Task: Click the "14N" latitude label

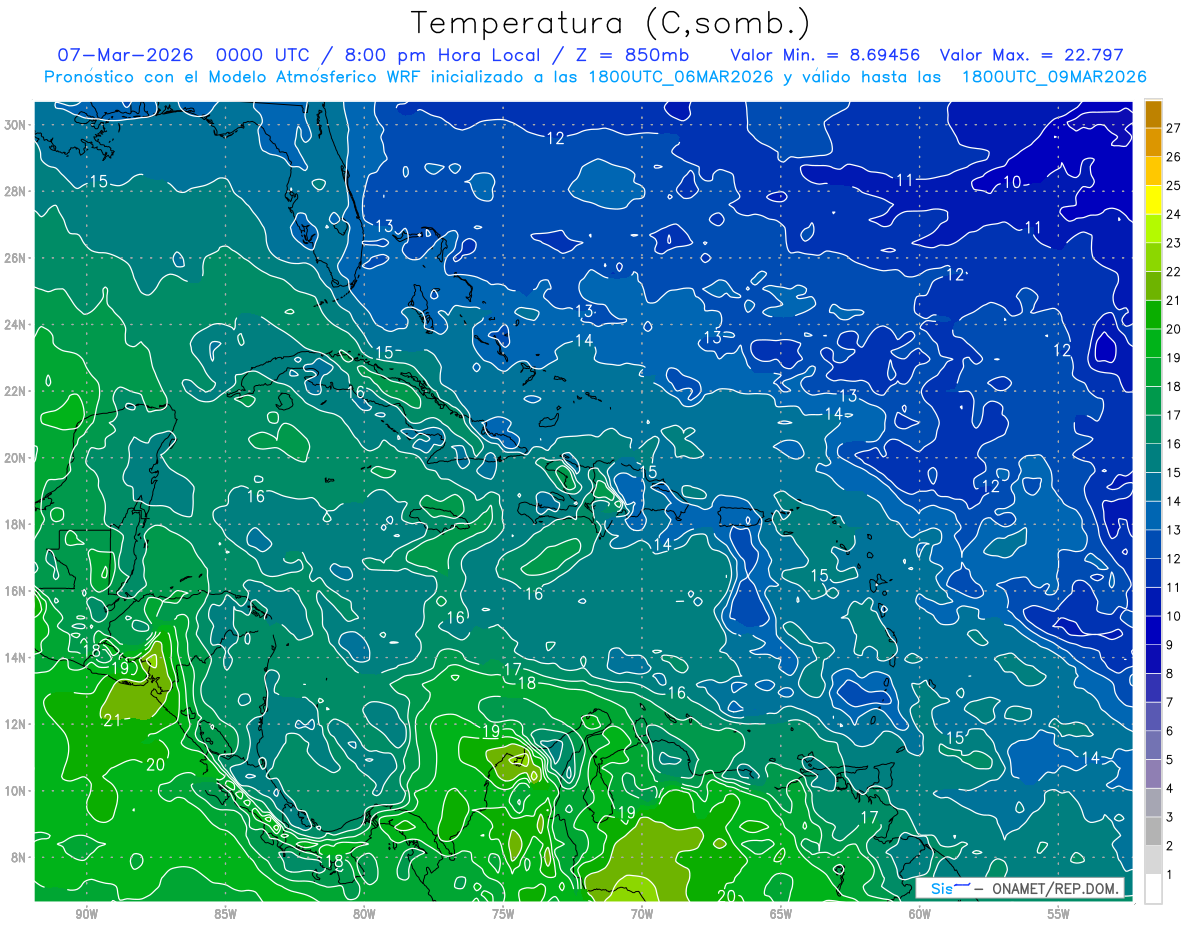Action: 15,657
